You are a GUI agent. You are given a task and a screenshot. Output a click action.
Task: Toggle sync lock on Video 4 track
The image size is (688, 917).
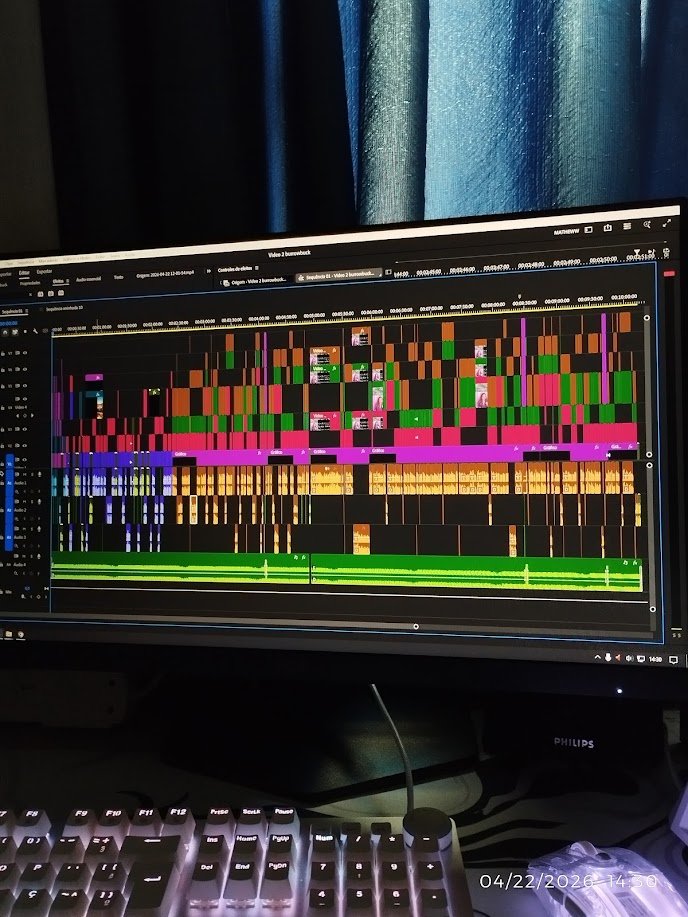pos(18,399)
